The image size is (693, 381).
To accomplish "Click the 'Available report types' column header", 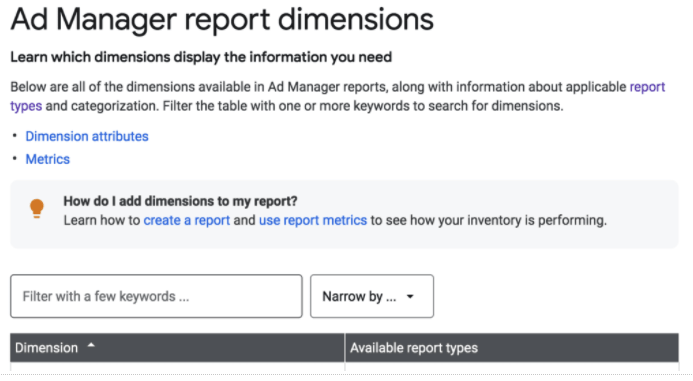I will 512,348.
